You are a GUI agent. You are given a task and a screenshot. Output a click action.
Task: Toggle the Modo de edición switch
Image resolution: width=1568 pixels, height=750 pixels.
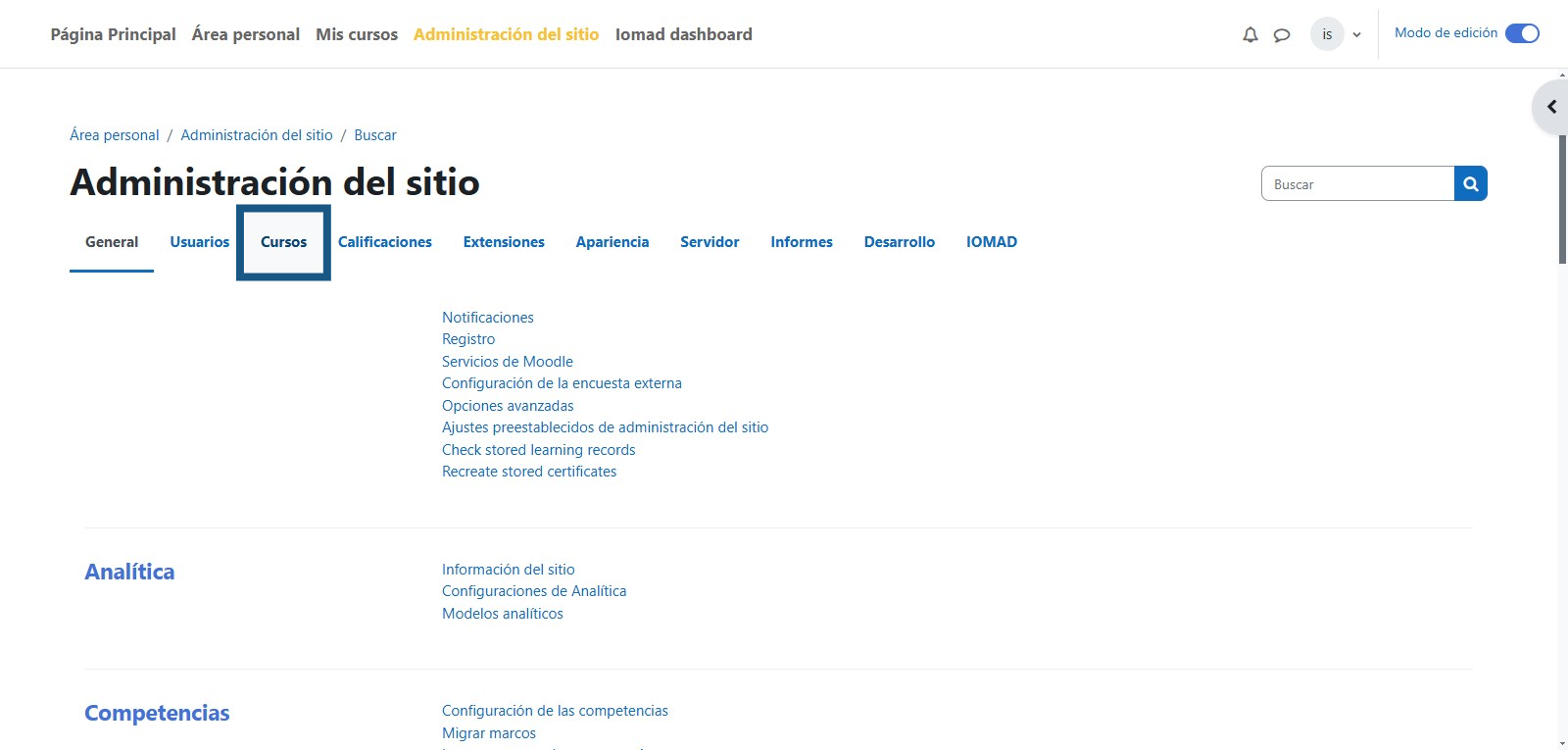tap(1521, 33)
